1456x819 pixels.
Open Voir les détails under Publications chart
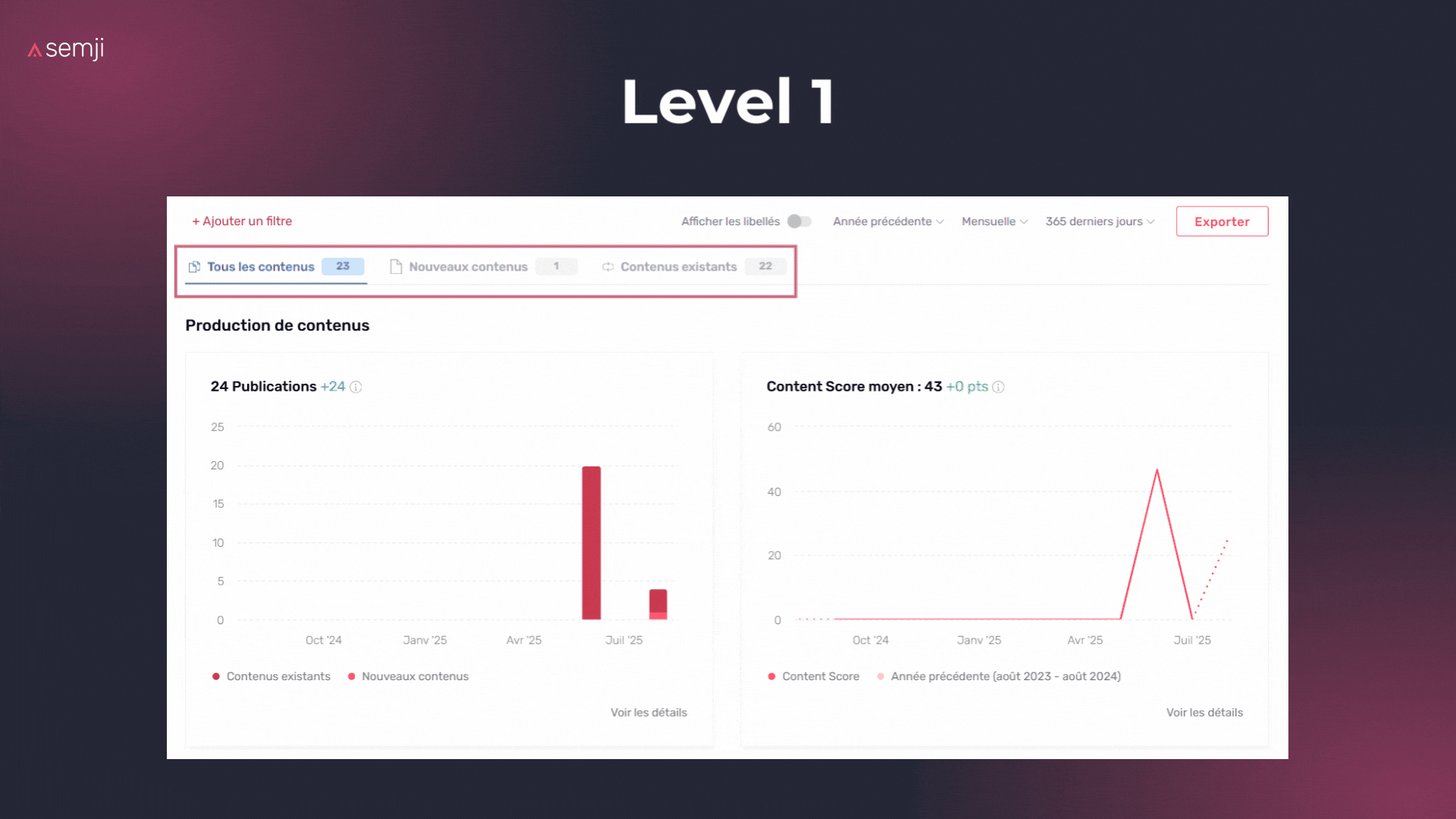648,713
